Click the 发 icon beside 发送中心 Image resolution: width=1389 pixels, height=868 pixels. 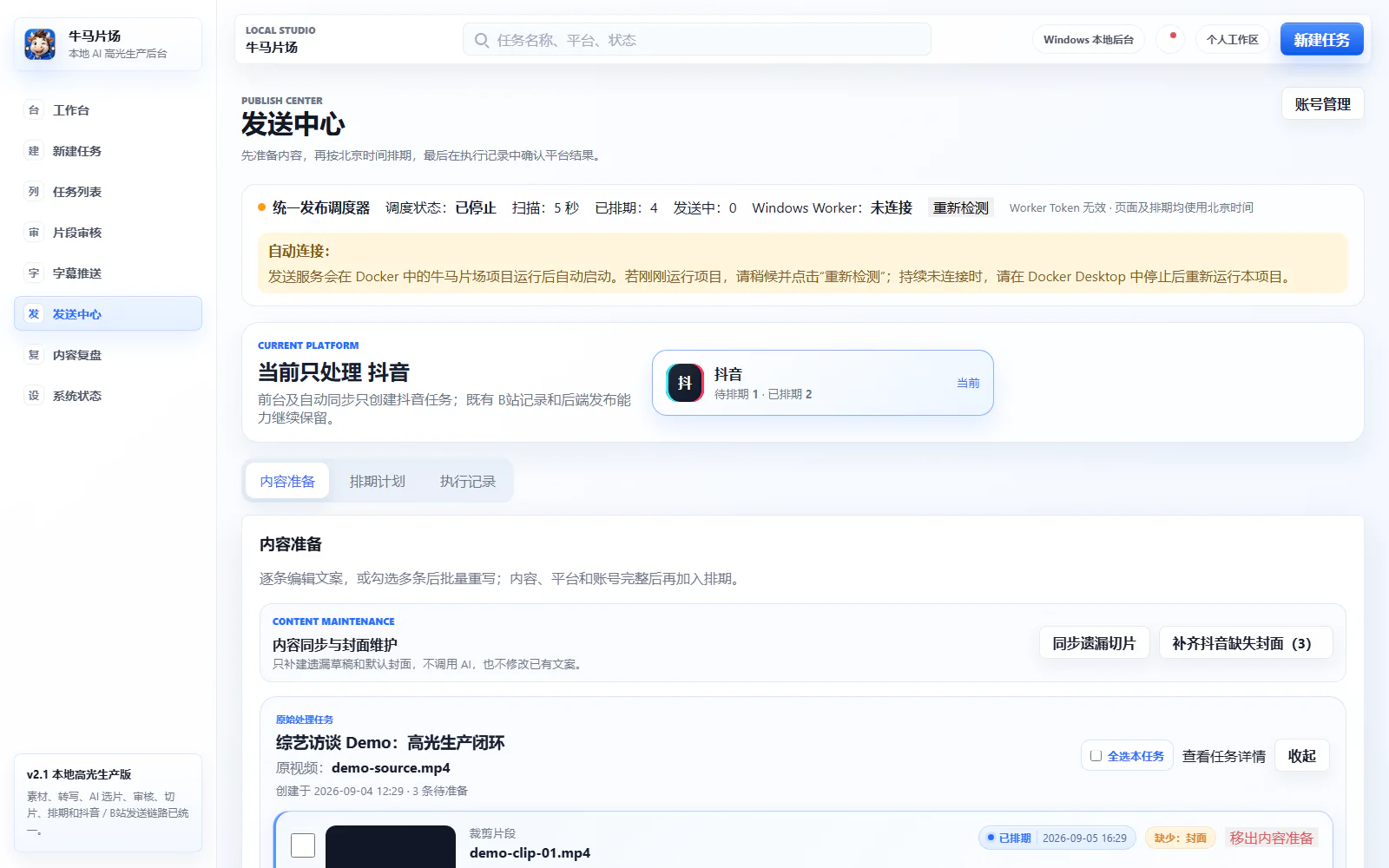34,314
